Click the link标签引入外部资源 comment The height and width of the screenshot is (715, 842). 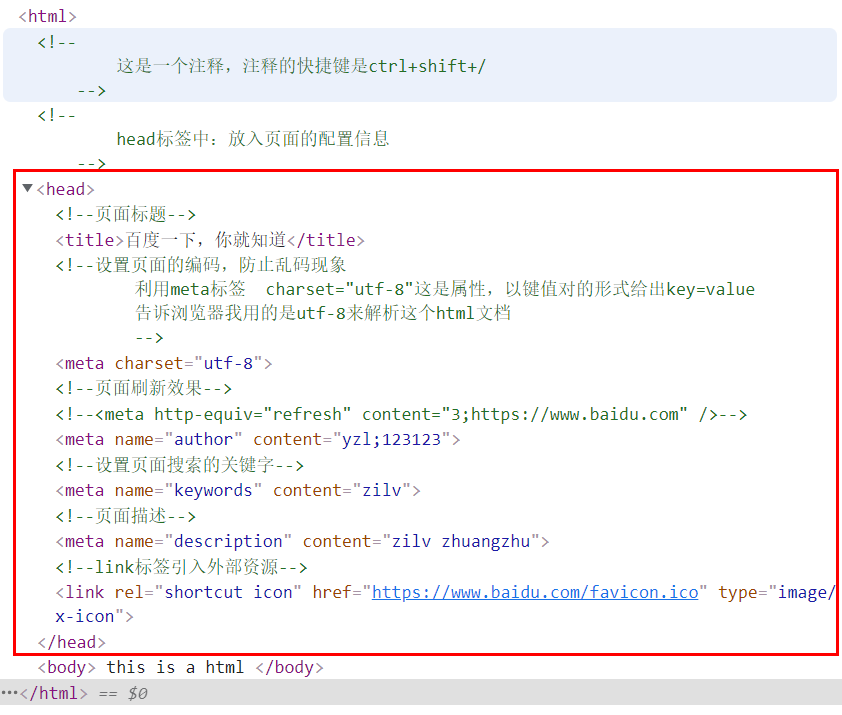pyautogui.click(x=182, y=567)
